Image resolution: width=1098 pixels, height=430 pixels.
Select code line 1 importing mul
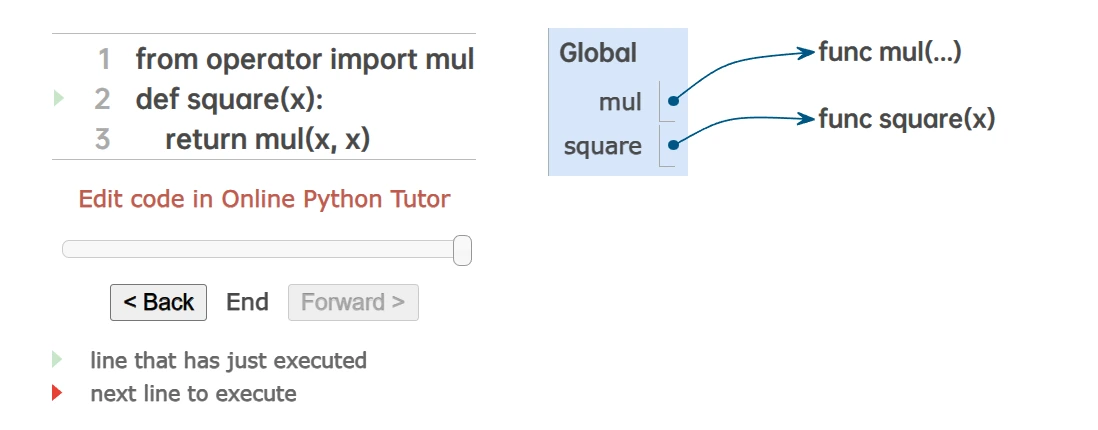[304, 60]
